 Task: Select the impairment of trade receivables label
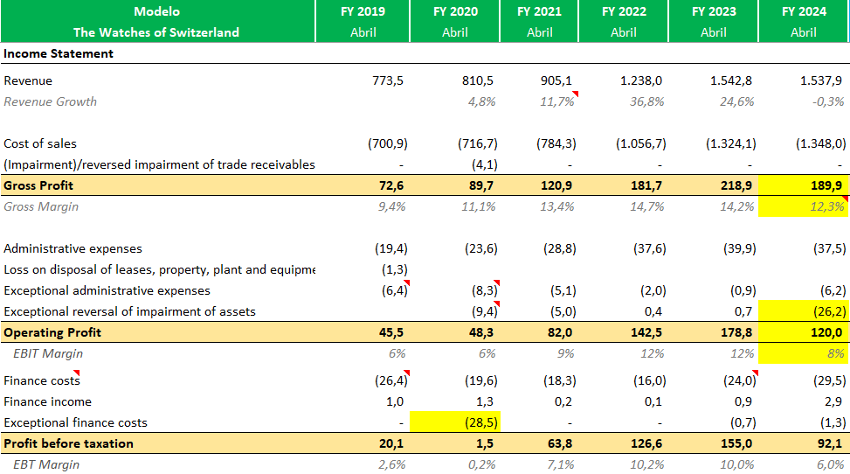[x=159, y=165]
